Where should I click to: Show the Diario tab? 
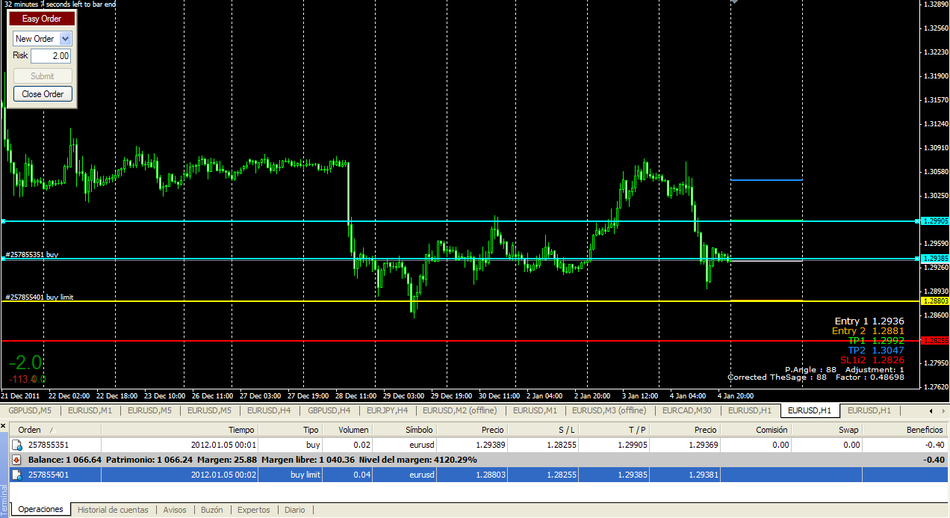tap(294, 510)
